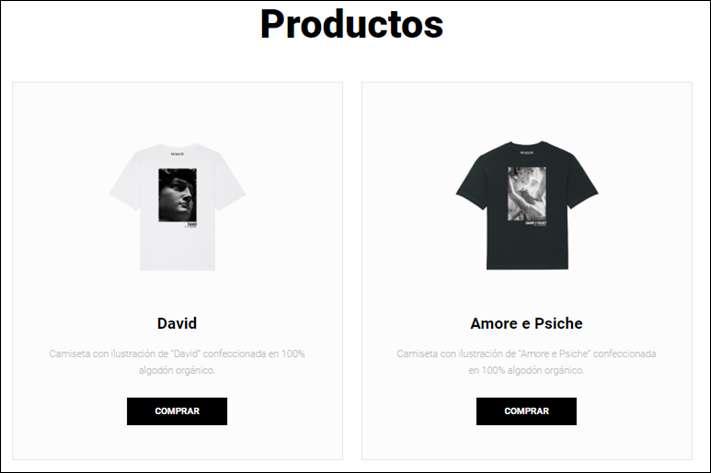Select the Amore e Psiche sculpture print
Viewport: 711px width, 473px height.
[527, 194]
